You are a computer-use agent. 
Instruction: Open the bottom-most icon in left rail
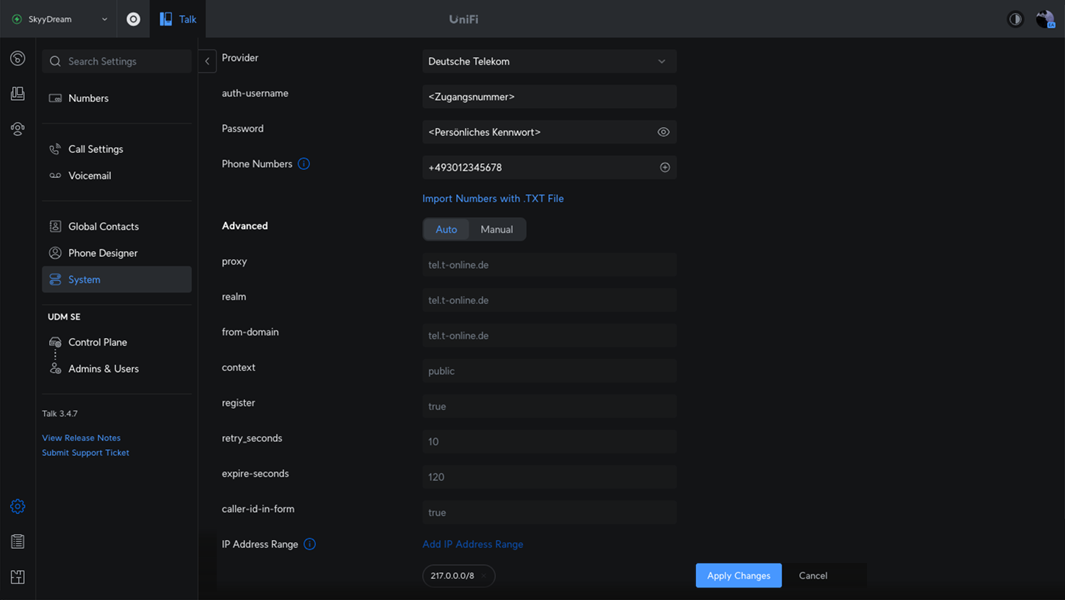[x=18, y=577]
